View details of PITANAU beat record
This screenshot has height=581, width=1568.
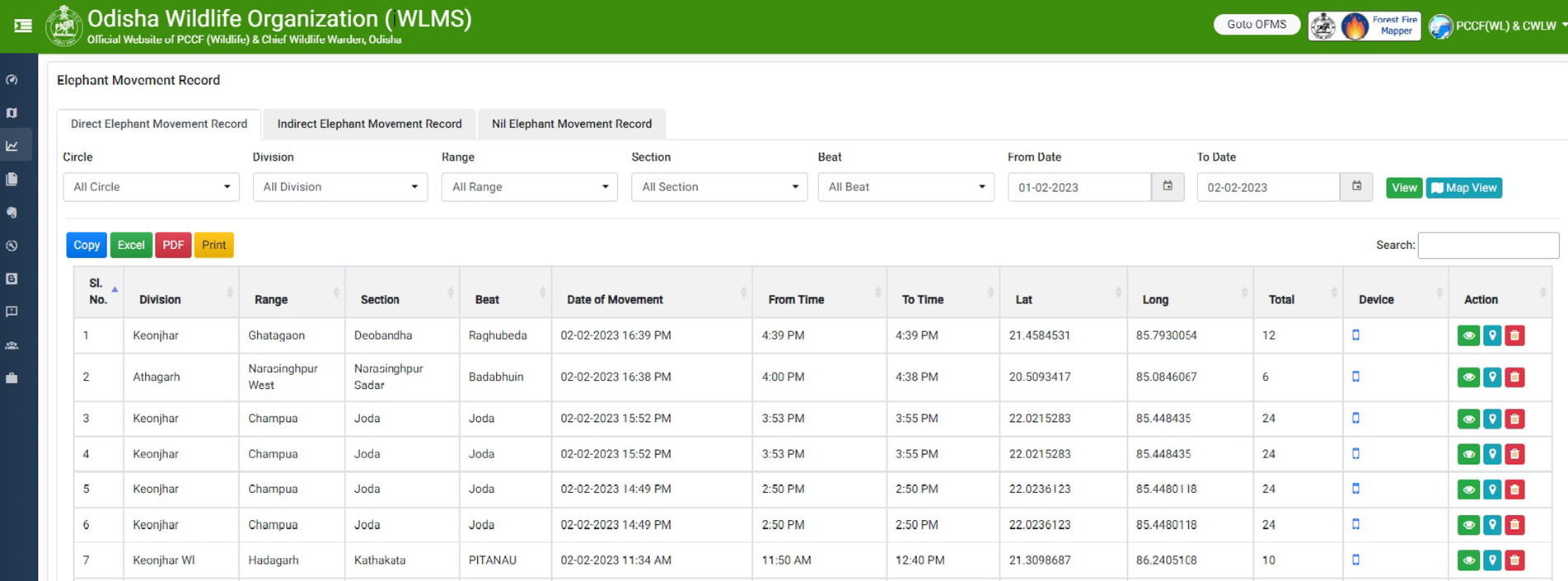[x=1468, y=560]
